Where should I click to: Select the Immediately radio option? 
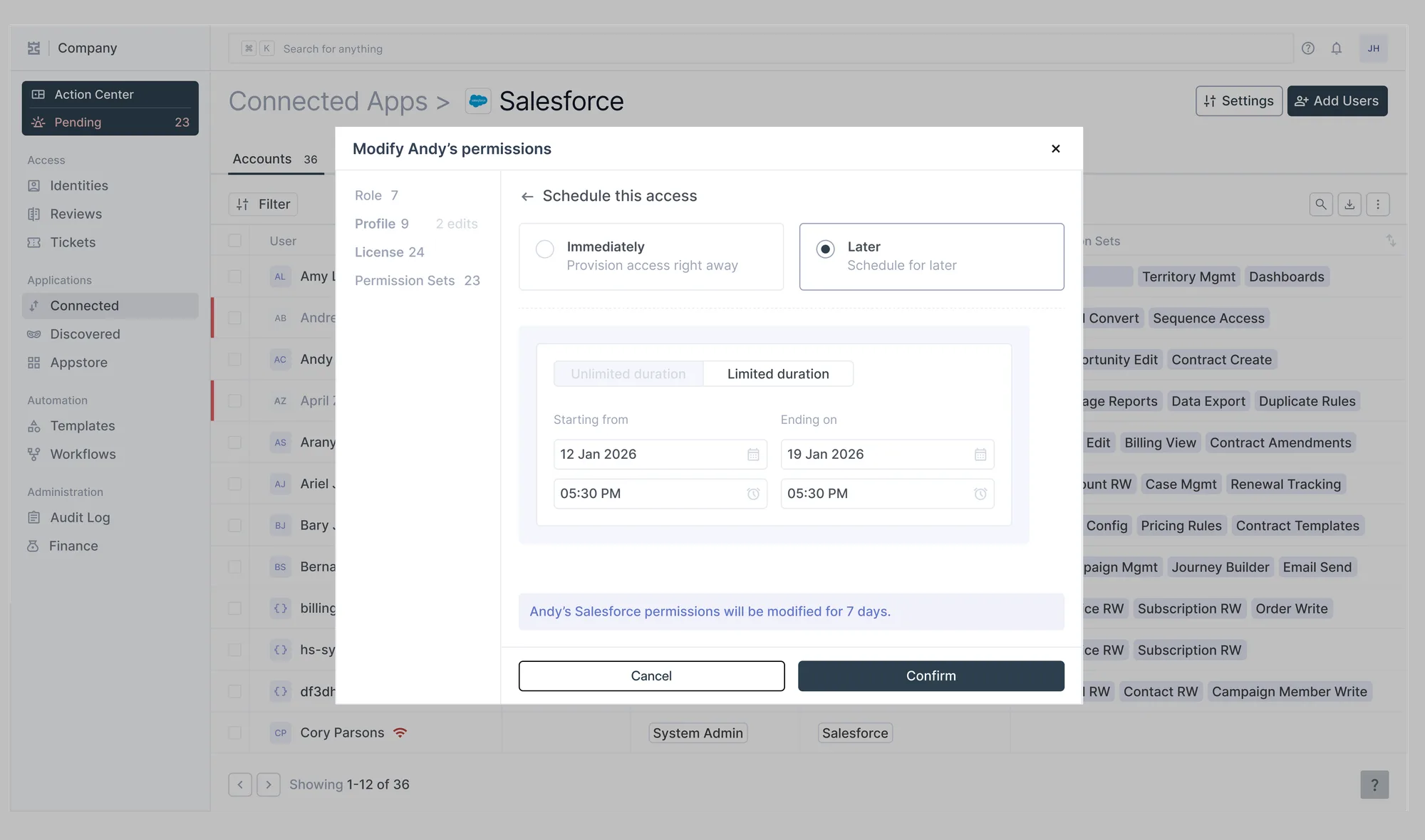tap(545, 249)
